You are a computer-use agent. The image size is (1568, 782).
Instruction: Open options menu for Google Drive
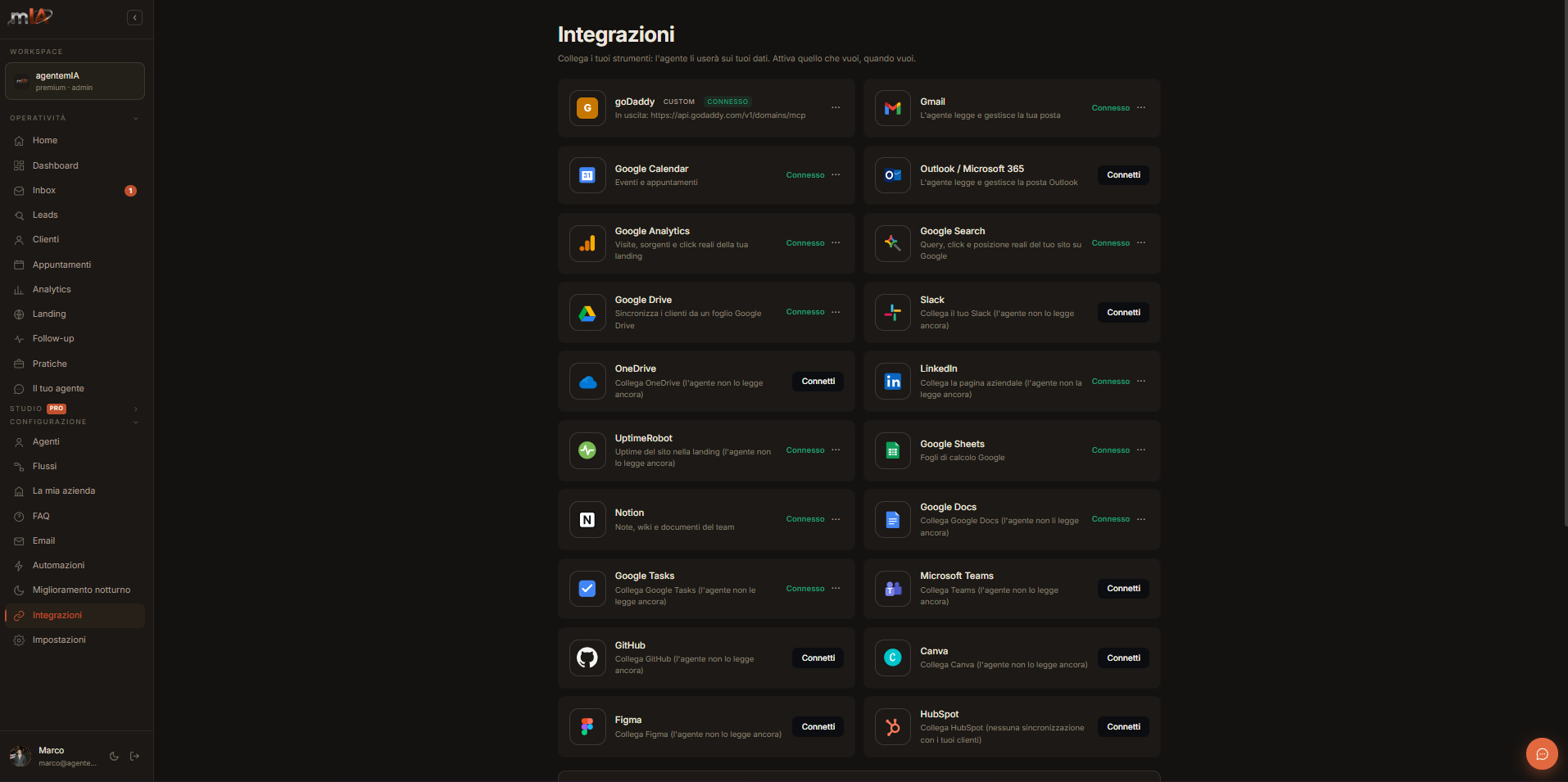[836, 312]
